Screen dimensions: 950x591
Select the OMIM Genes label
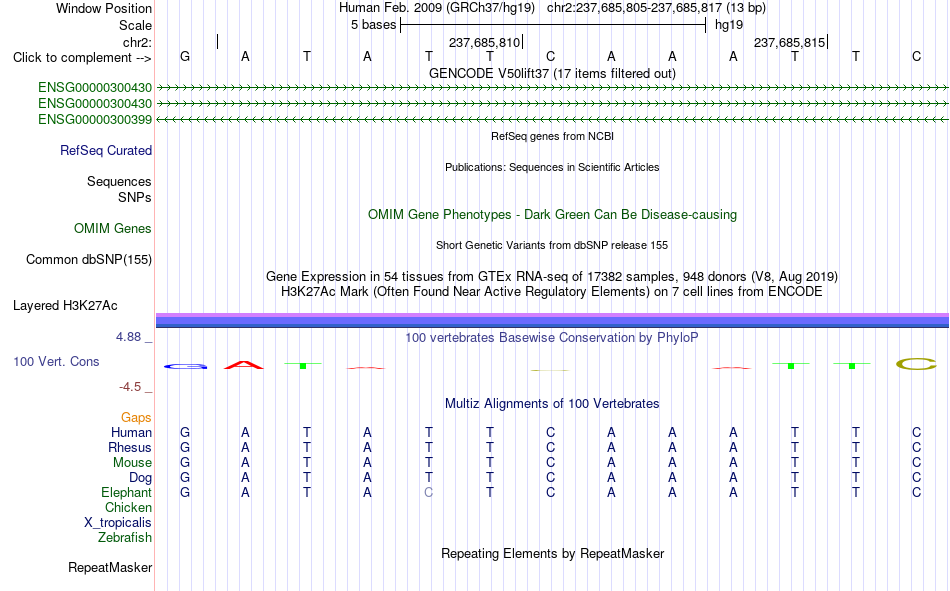pyautogui.click(x=112, y=229)
